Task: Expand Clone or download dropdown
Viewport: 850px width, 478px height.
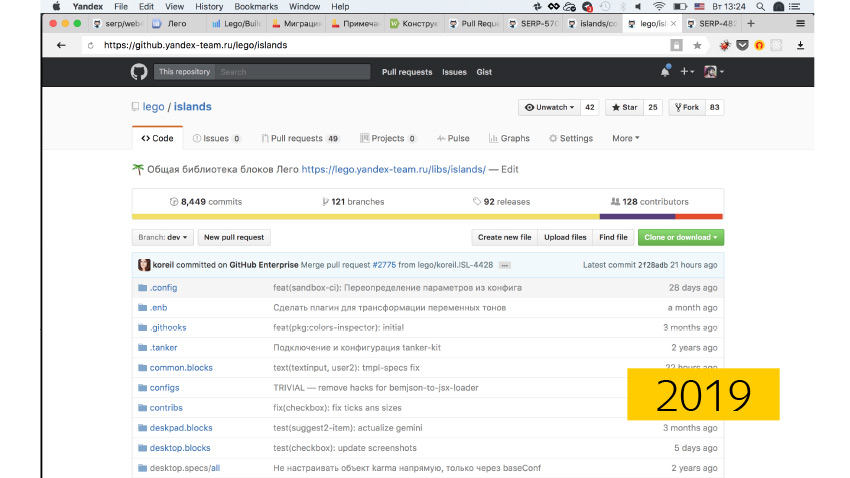Action: point(680,237)
